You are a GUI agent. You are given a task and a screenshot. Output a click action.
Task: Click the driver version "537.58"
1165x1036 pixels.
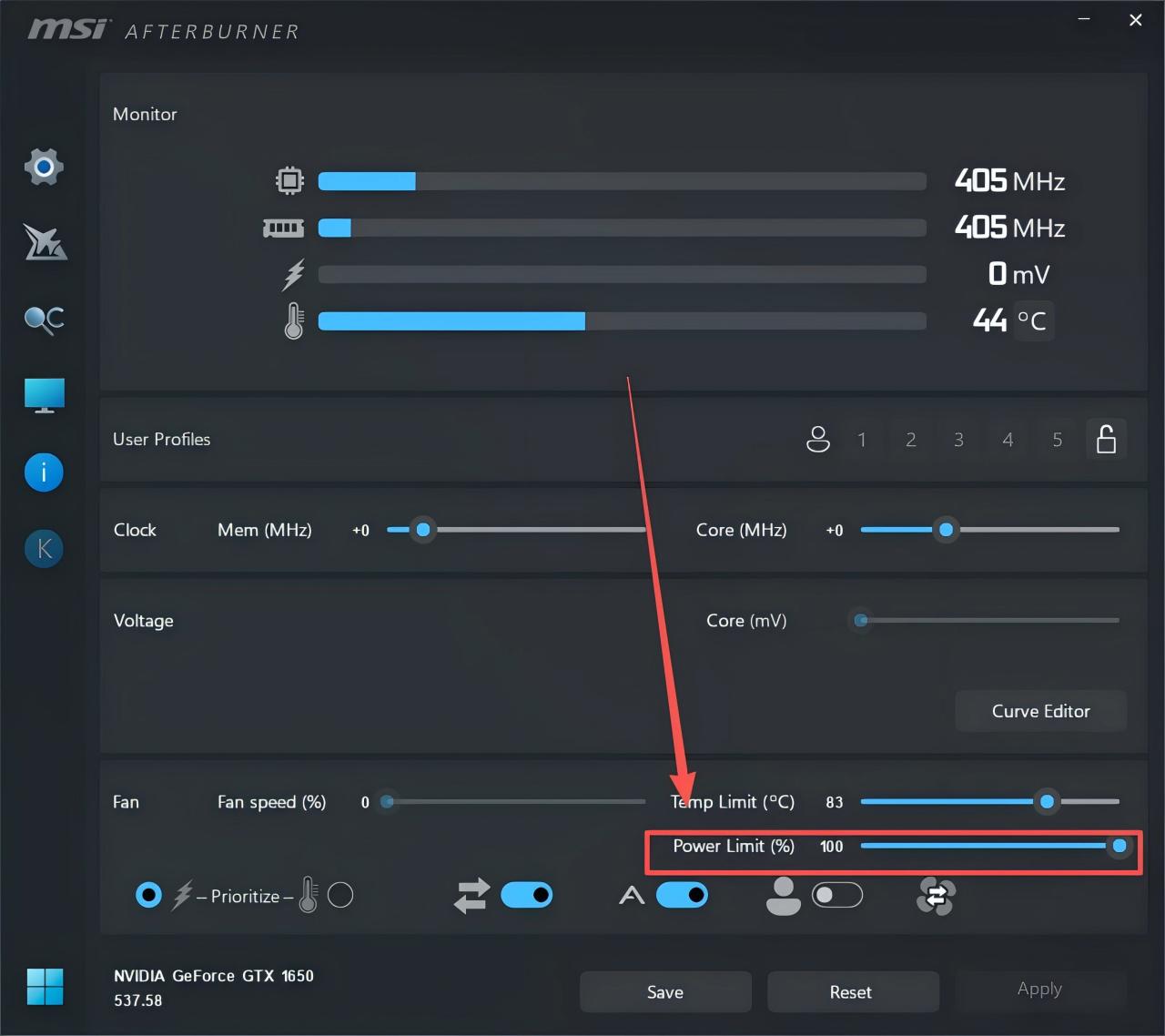pyautogui.click(x=138, y=1000)
